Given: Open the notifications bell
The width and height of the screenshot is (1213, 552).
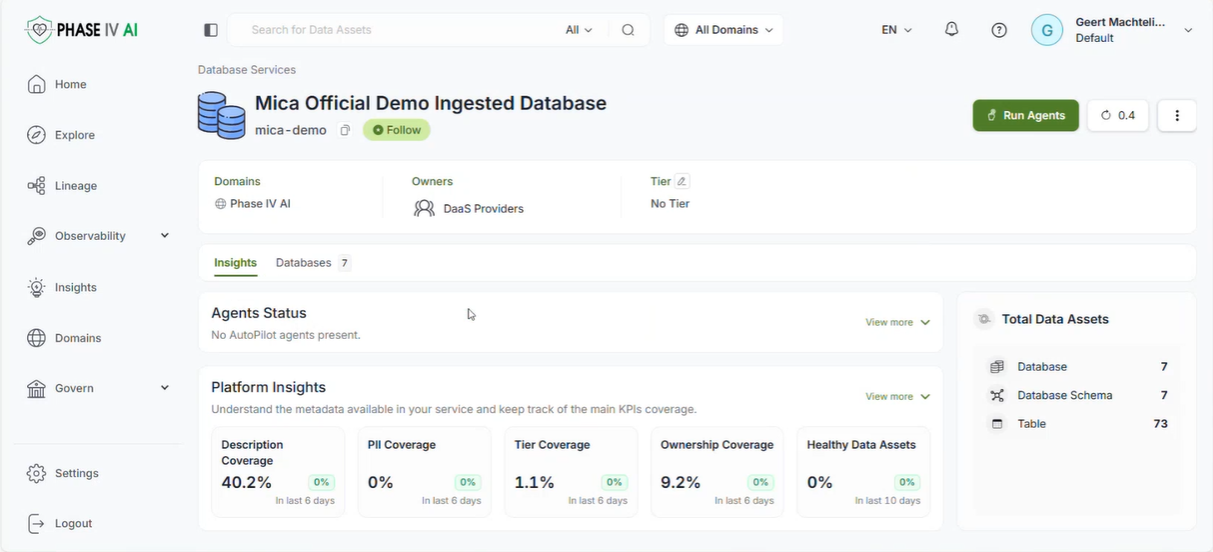Looking at the screenshot, I should click(x=951, y=30).
